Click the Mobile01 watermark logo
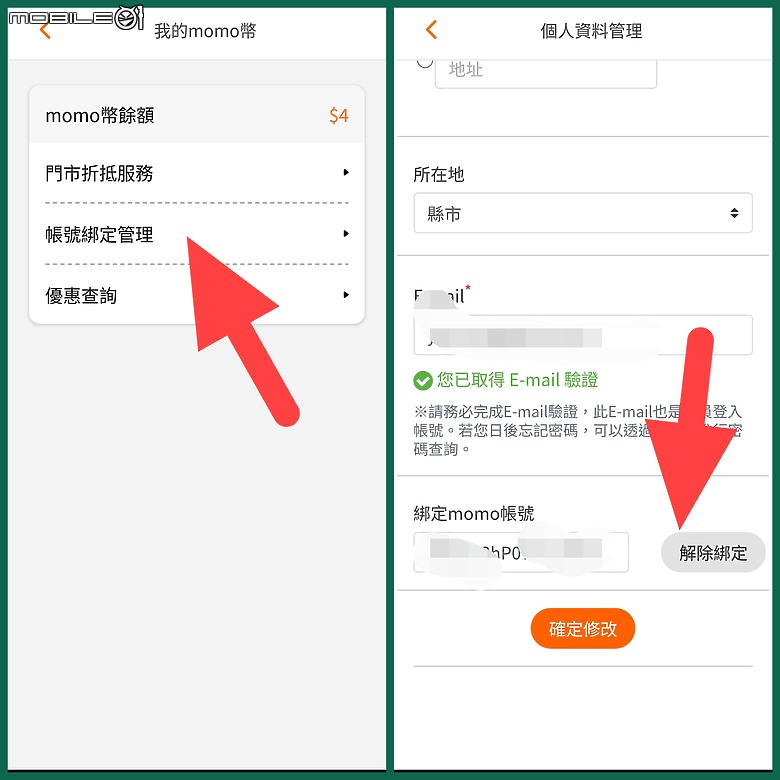The width and height of the screenshot is (780, 780). pos(77,18)
